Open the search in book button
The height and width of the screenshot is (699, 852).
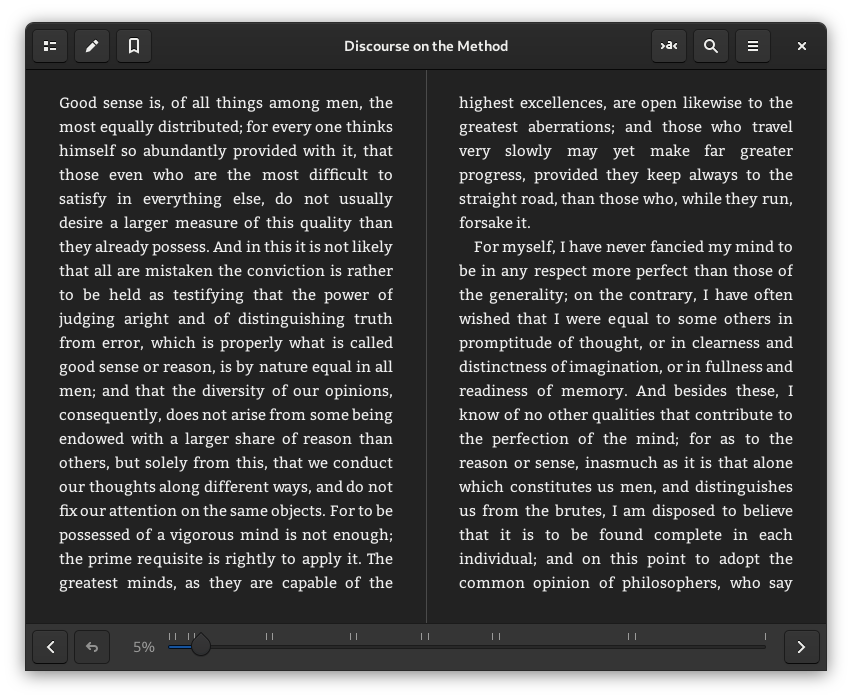(711, 46)
